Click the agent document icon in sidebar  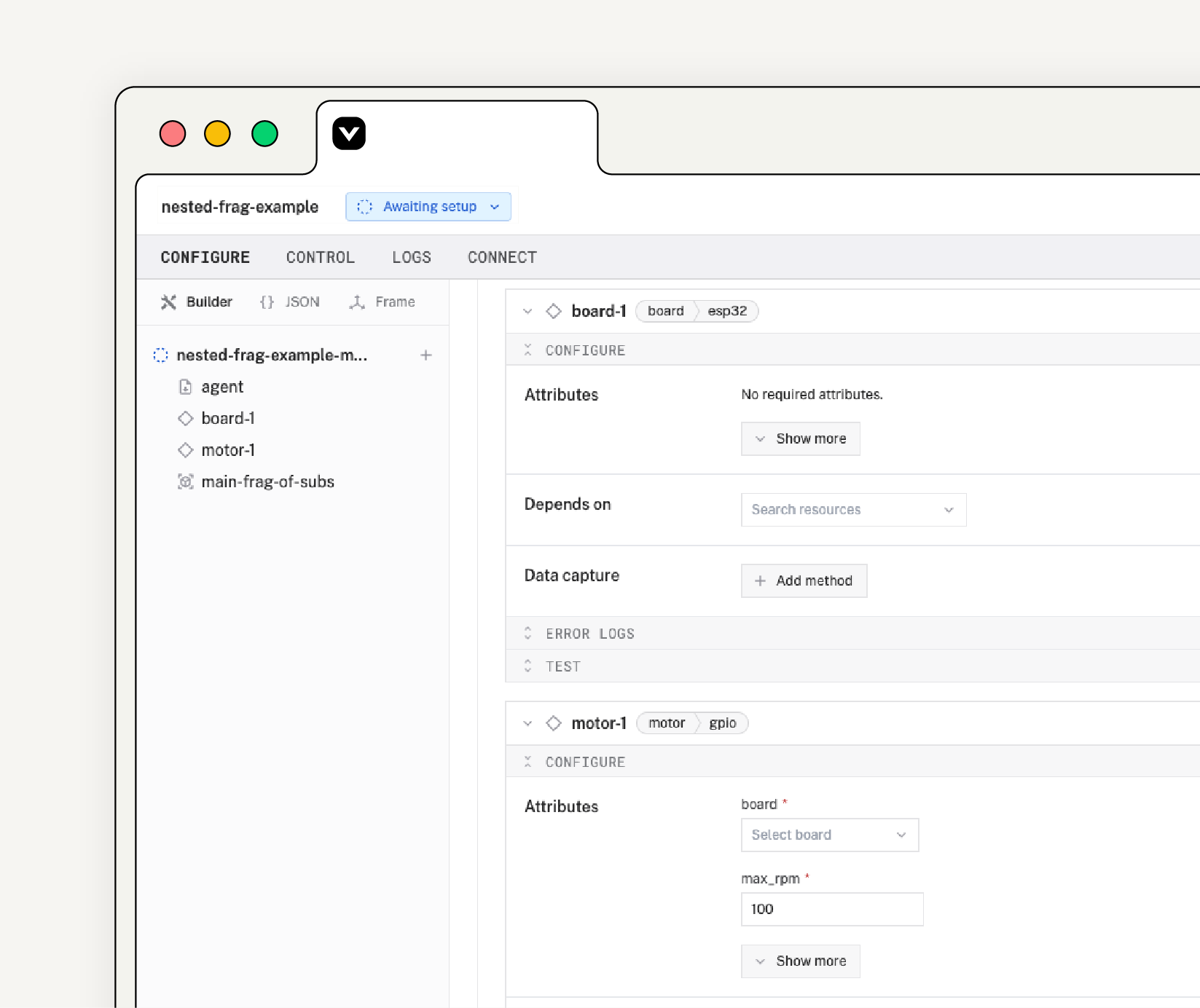[187, 387]
